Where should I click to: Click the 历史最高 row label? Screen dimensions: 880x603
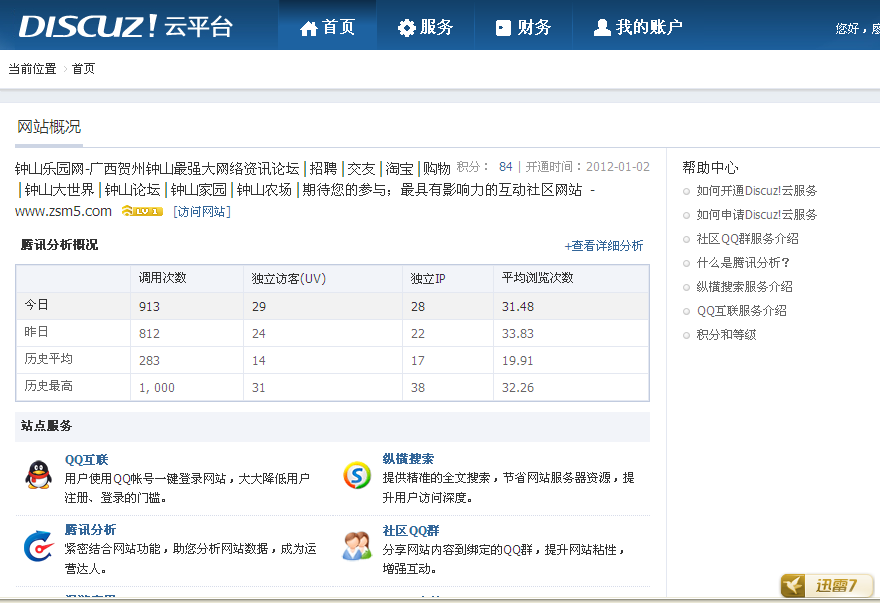tap(48, 386)
